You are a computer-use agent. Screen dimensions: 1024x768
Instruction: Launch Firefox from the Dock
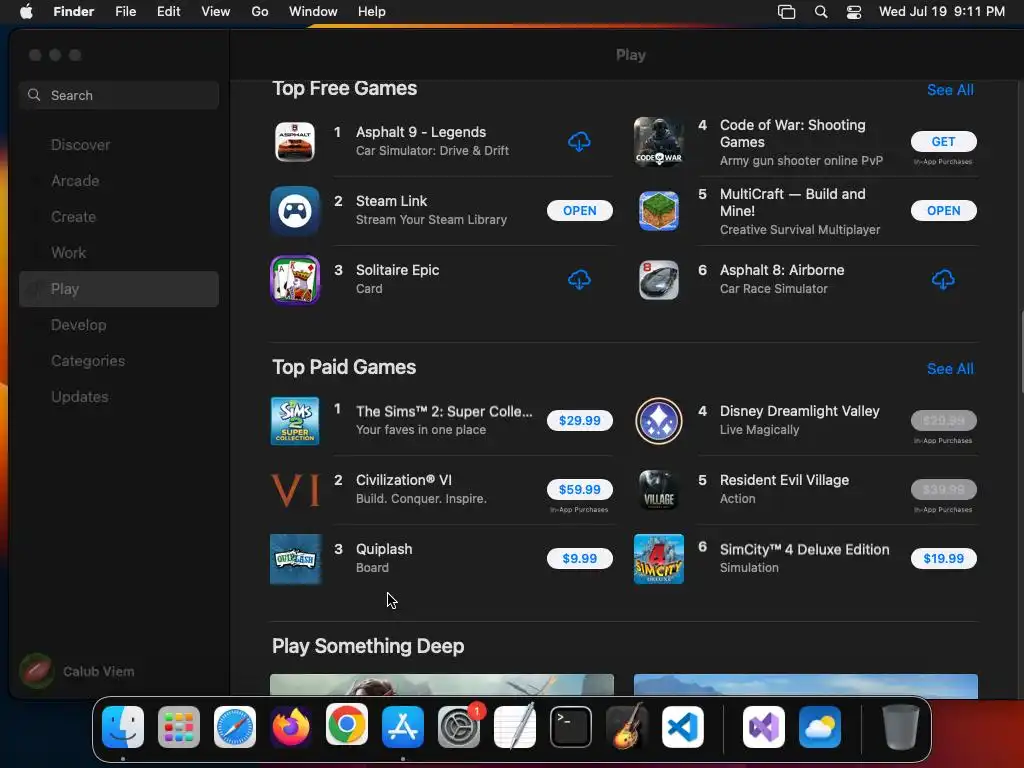tap(291, 727)
